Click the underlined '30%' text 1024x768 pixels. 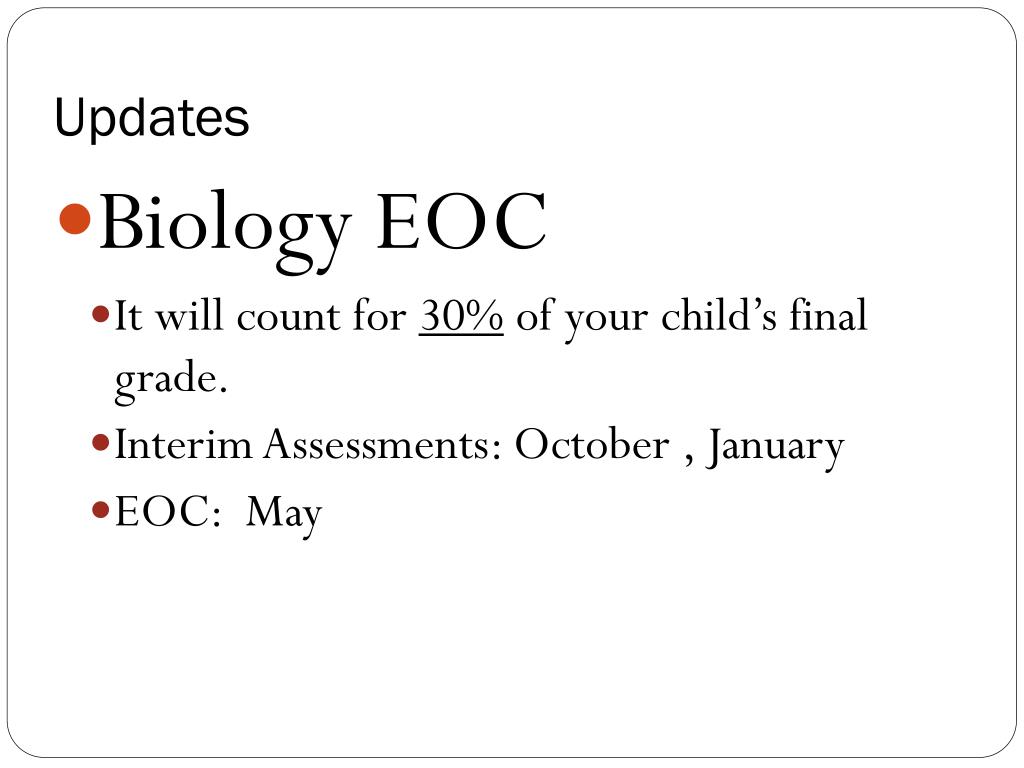tap(461, 317)
